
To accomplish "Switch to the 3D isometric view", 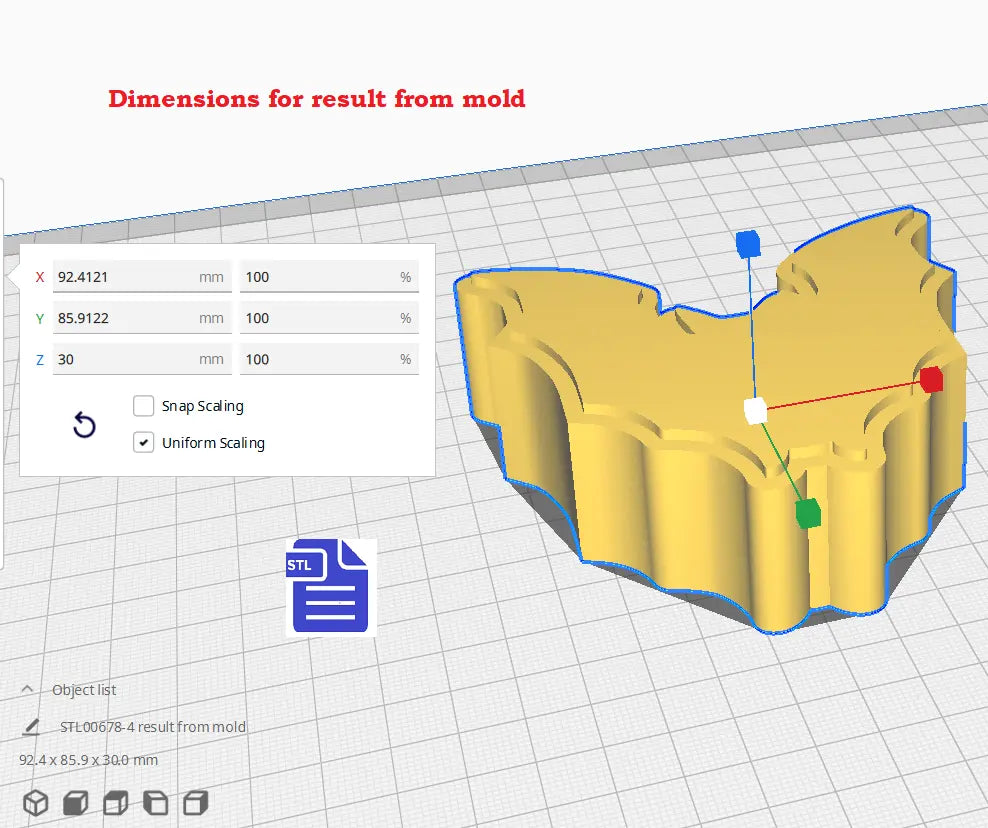I will pos(35,802).
